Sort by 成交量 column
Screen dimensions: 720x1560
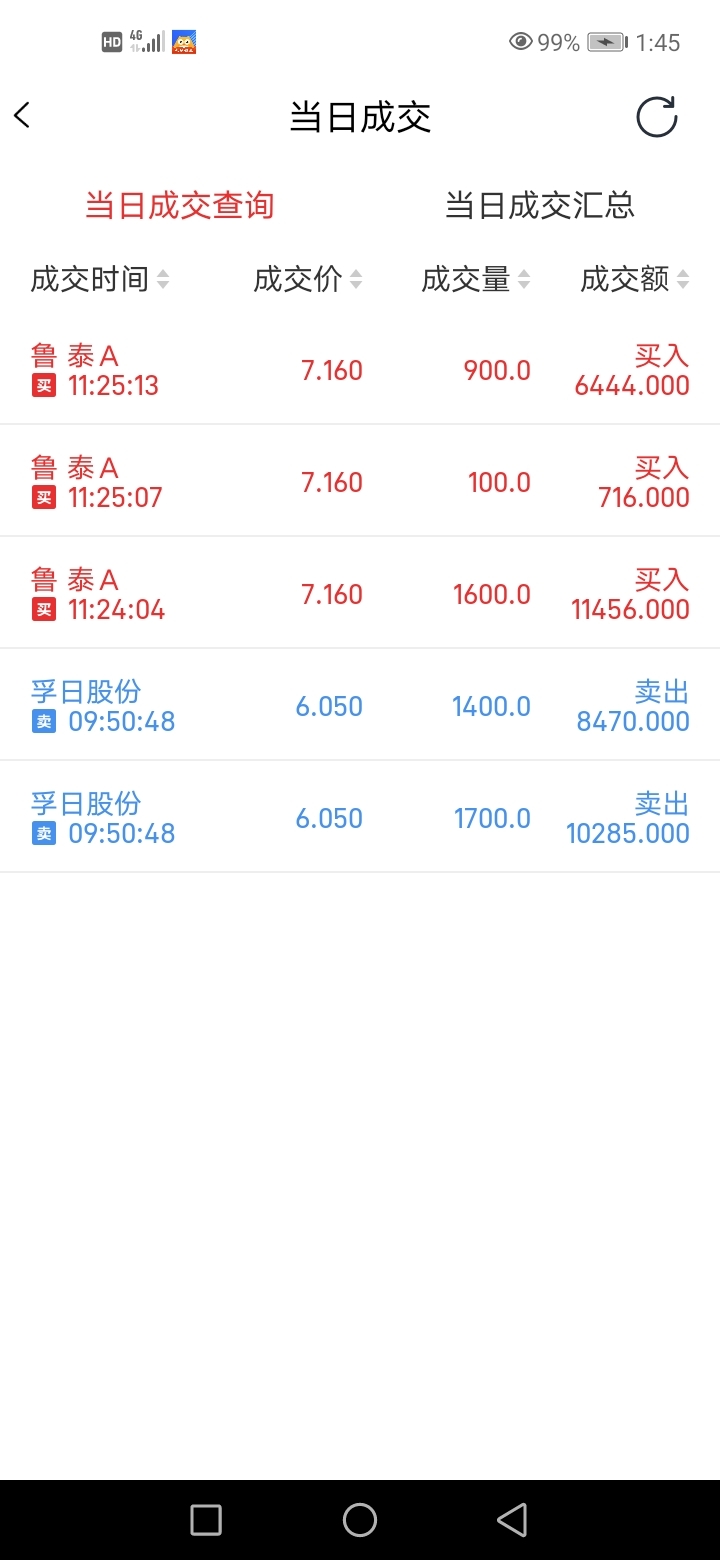coord(475,280)
